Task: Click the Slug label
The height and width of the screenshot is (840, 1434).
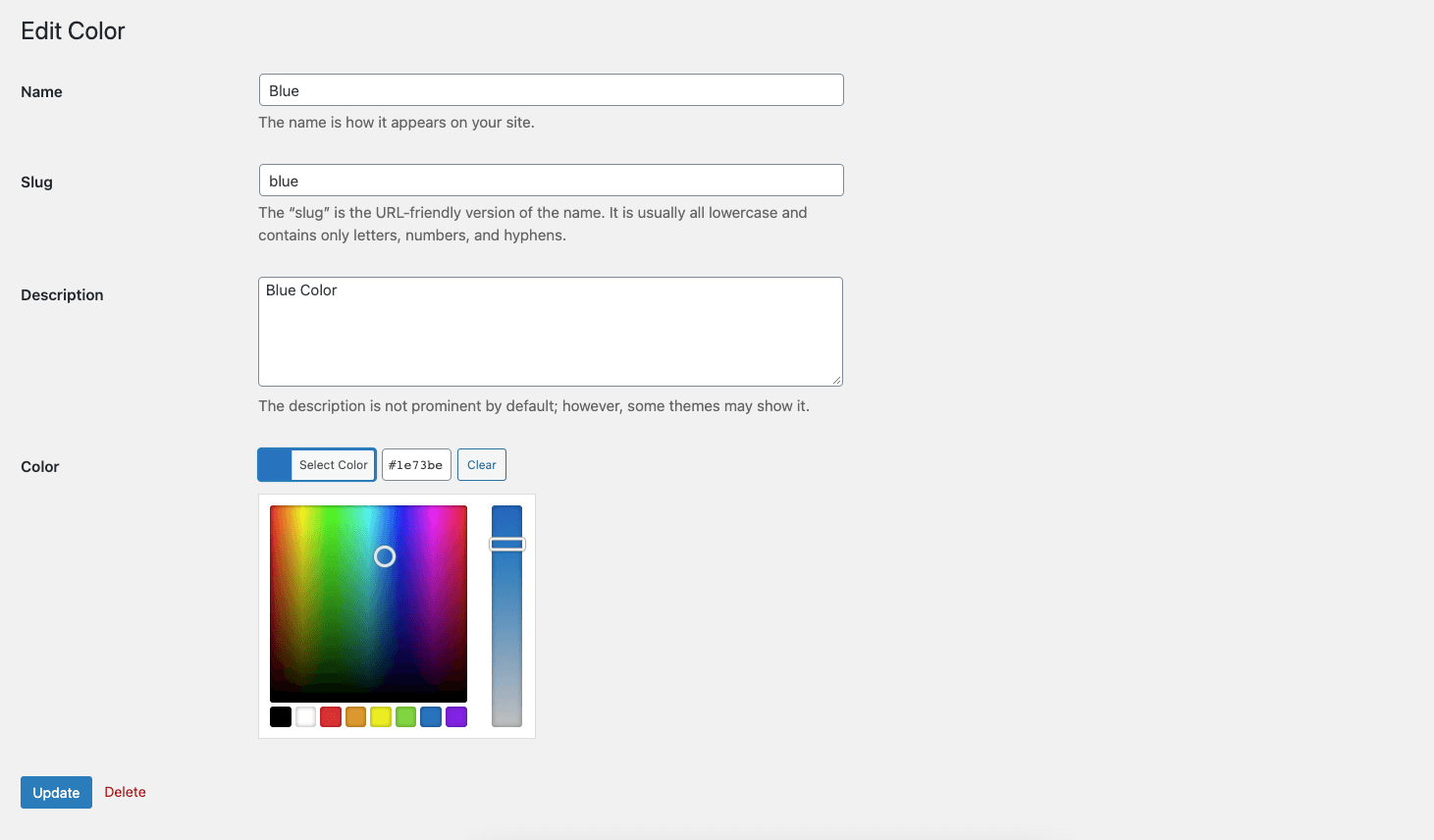Action: point(36,183)
